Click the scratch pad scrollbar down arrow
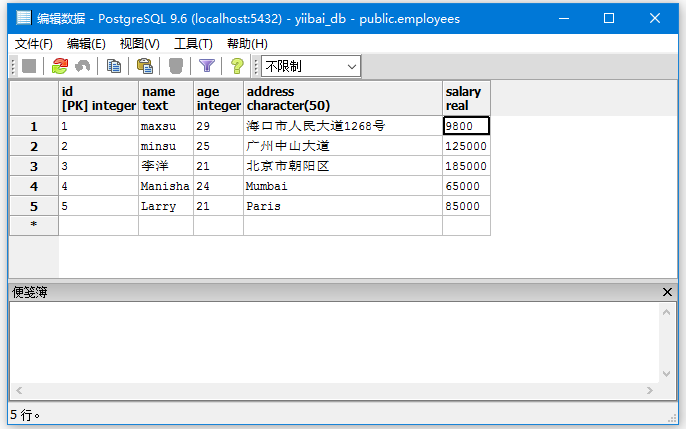 [668, 375]
